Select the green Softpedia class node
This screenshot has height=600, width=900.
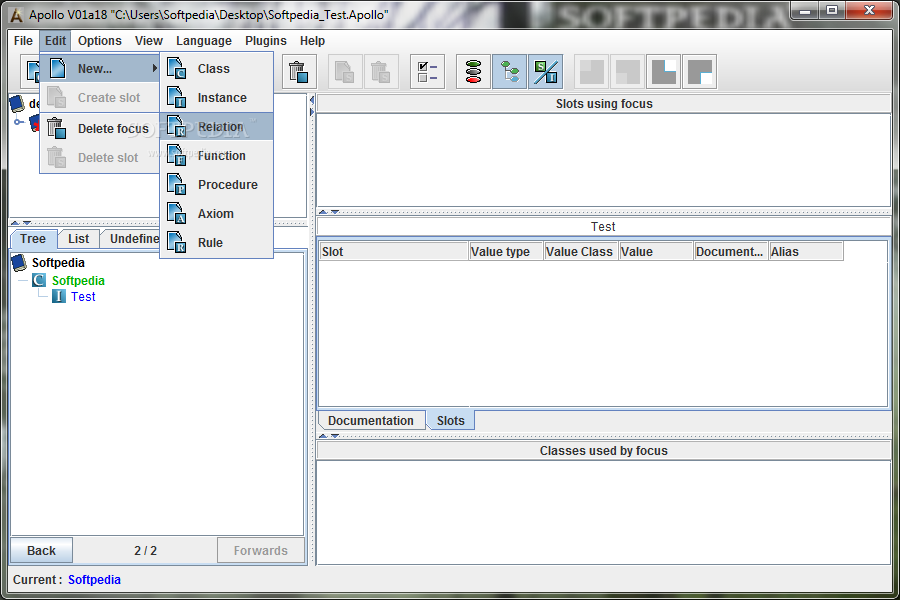78,280
